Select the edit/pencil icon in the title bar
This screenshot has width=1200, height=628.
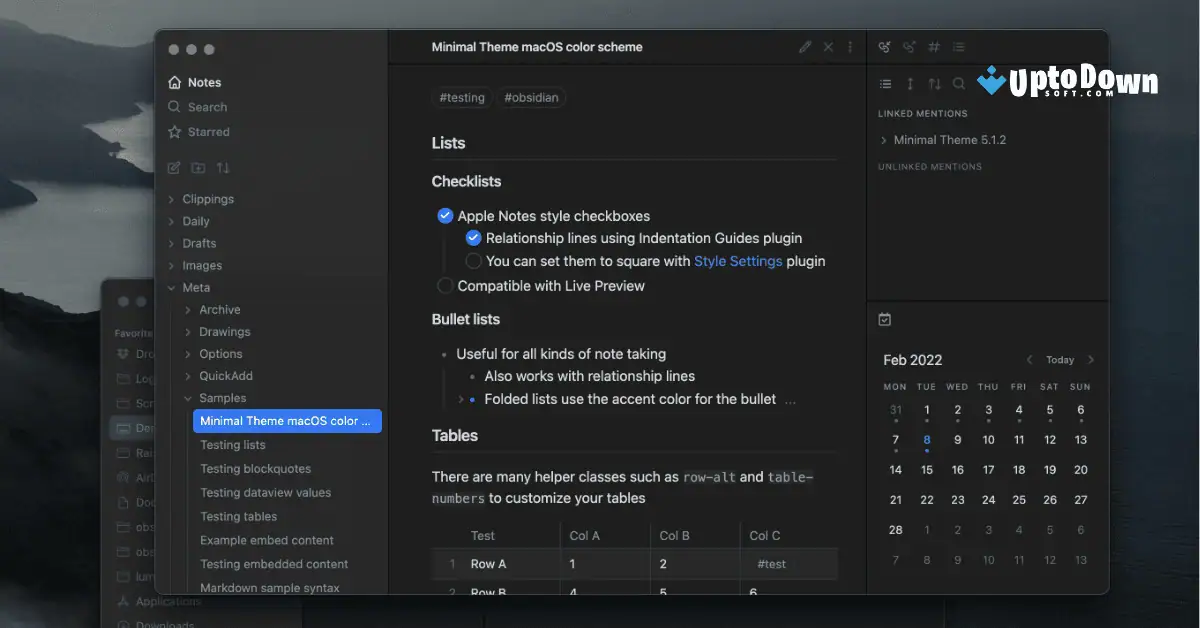pyautogui.click(x=806, y=46)
